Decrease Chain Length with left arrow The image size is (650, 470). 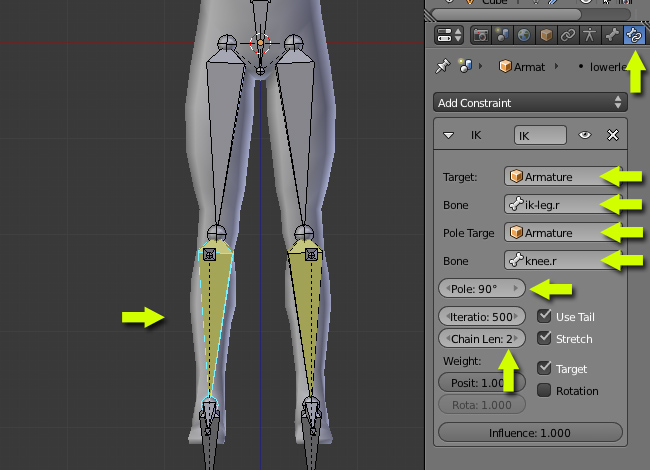point(448,339)
